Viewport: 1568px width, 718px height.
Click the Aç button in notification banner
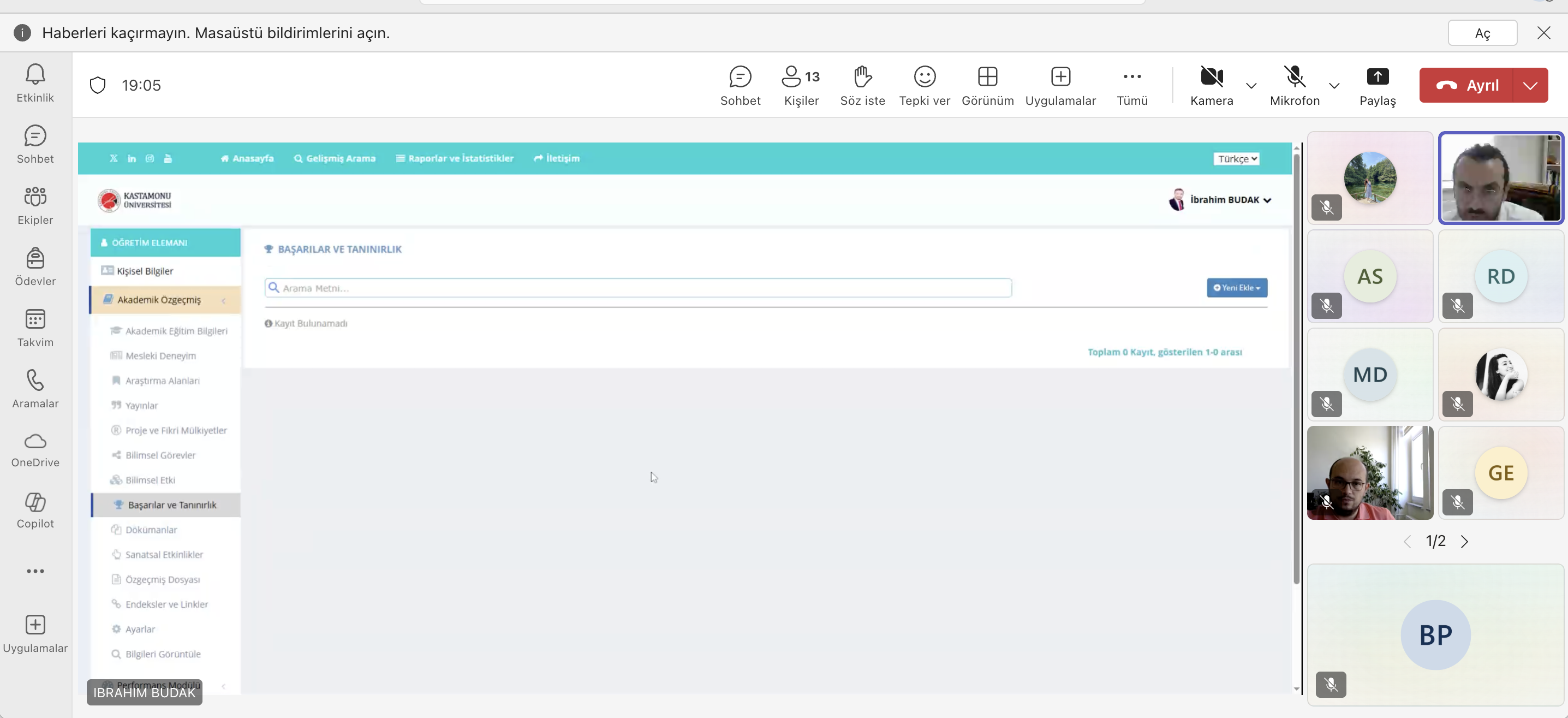(1482, 33)
